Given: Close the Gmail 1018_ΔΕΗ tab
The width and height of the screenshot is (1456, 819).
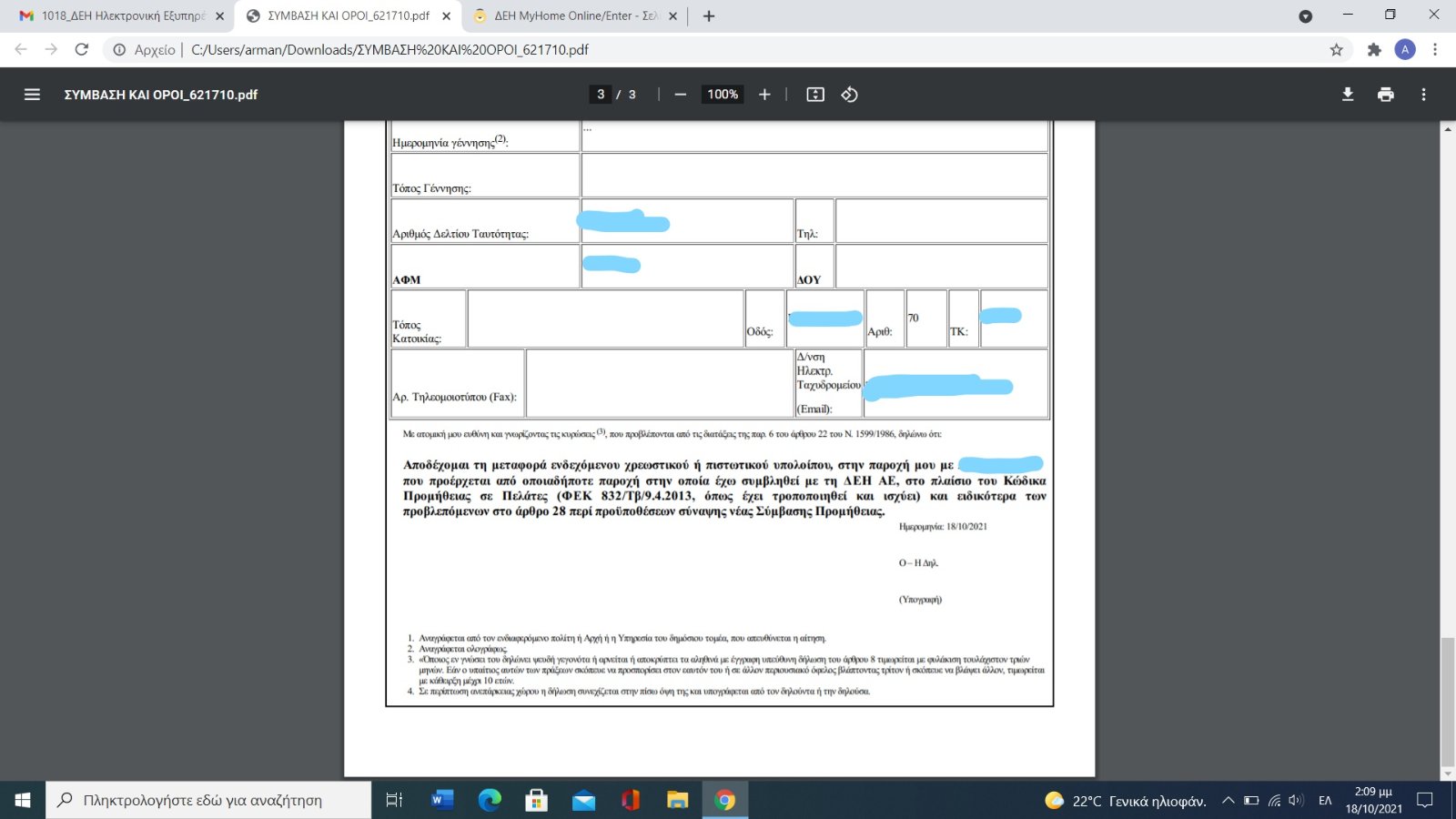Looking at the screenshot, I should coord(219,16).
